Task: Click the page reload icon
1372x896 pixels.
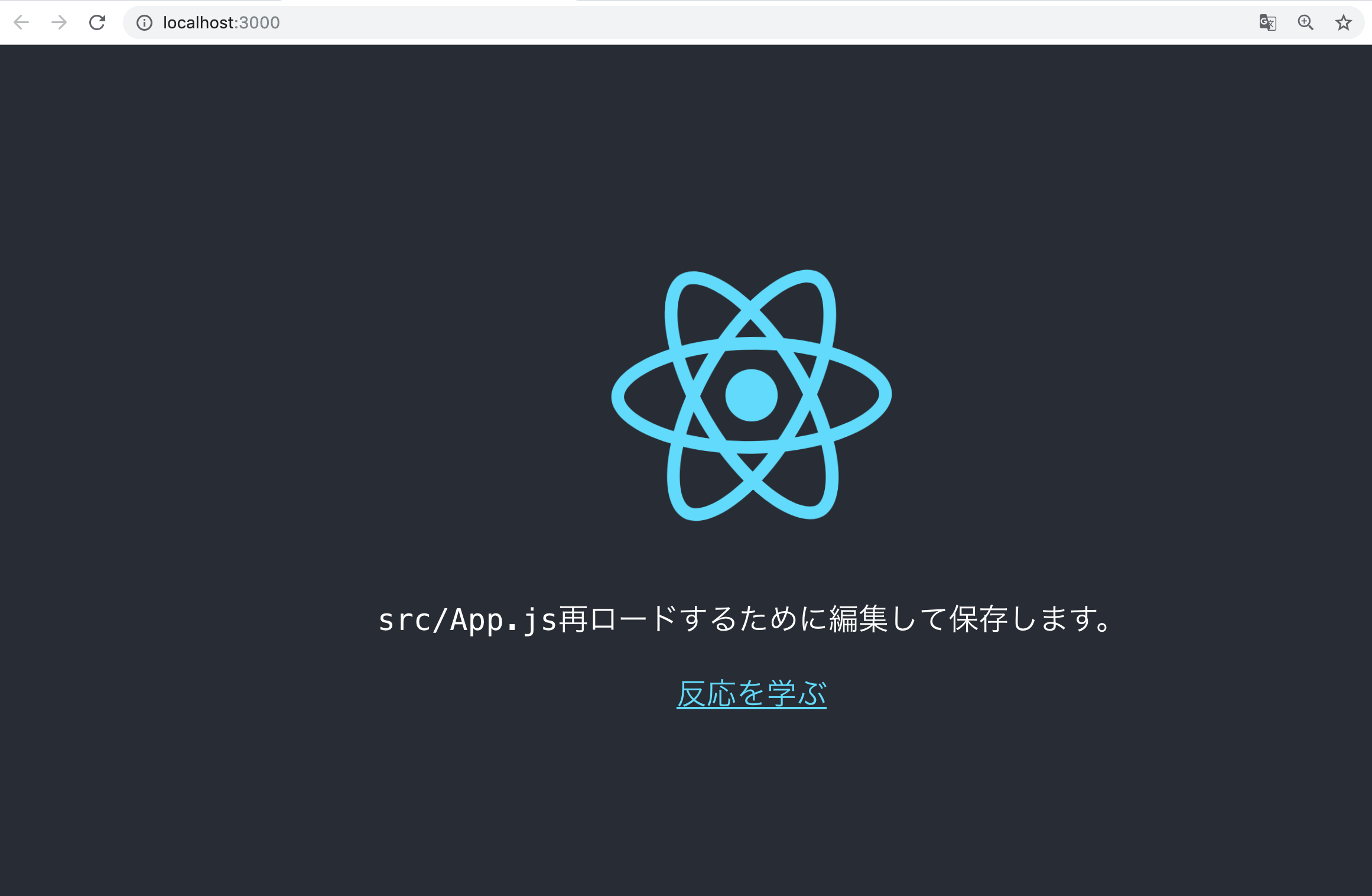Action: (x=97, y=22)
